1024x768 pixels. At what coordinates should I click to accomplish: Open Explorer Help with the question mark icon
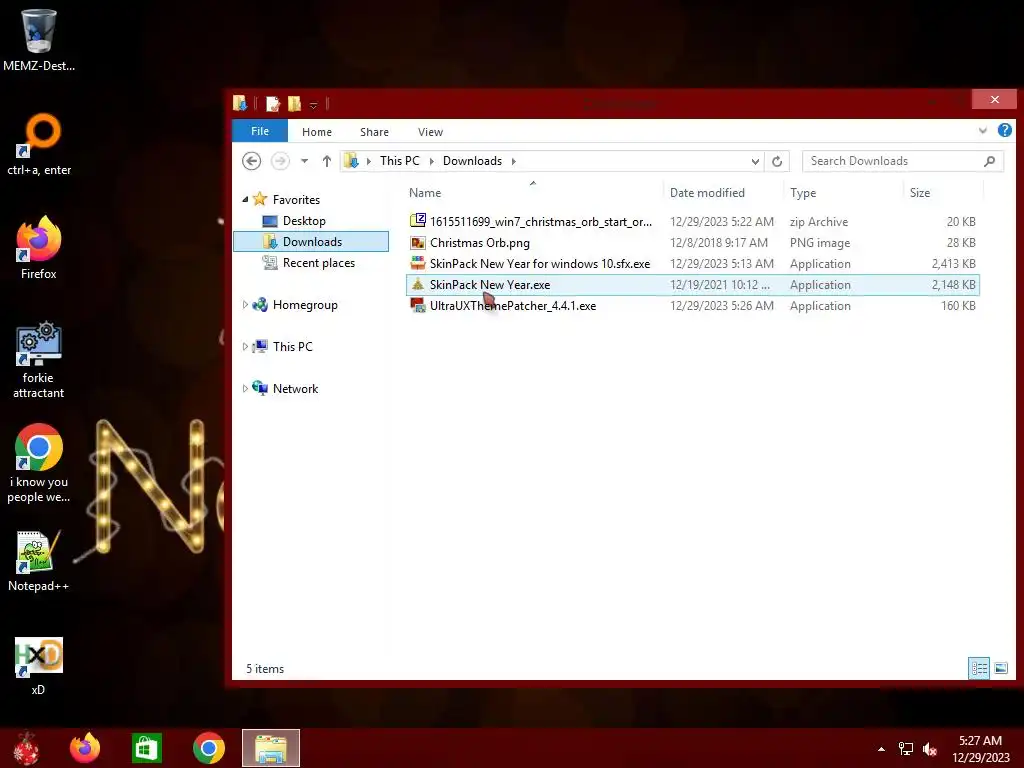coord(1004,130)
